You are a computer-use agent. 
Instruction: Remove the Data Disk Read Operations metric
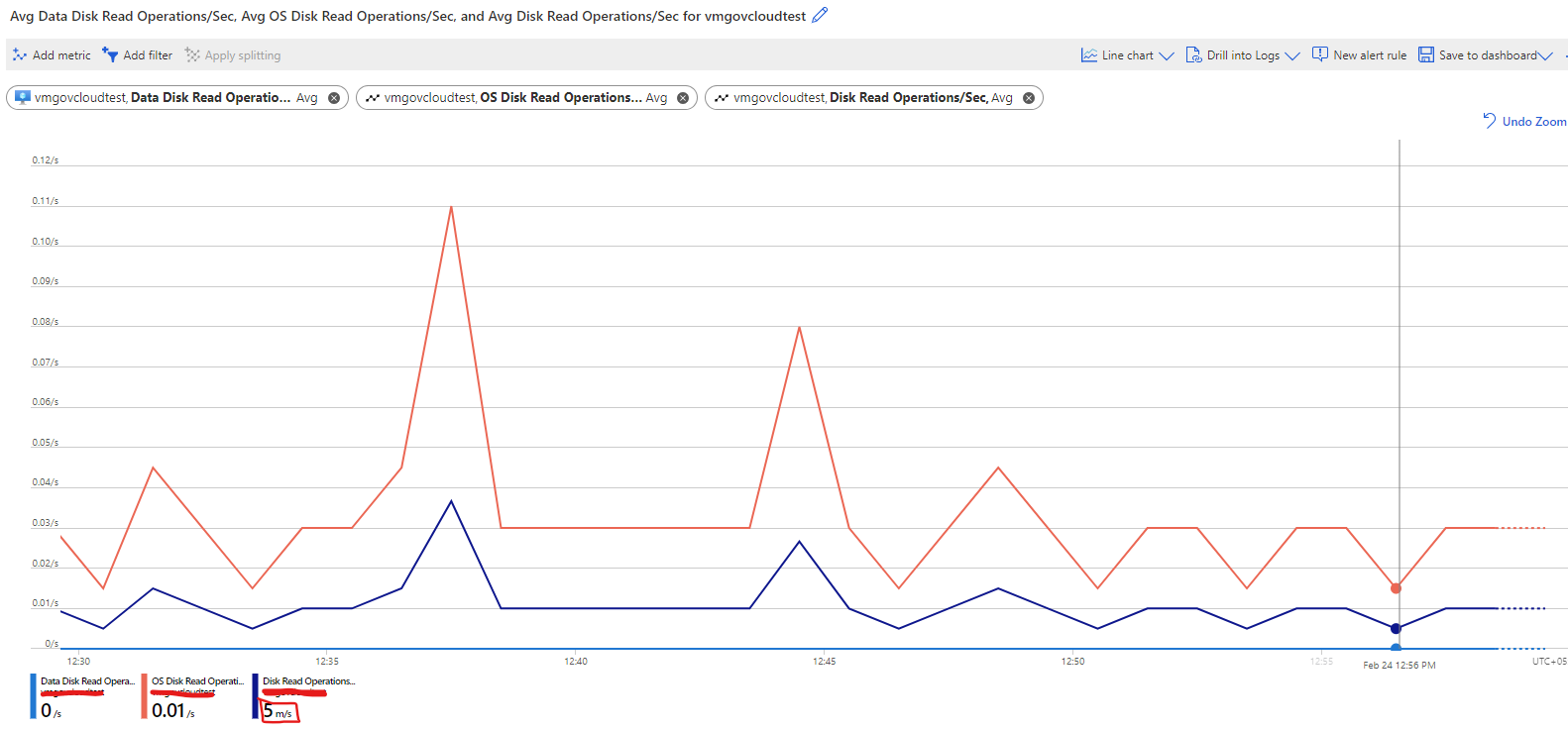click(x=334, y=97)
